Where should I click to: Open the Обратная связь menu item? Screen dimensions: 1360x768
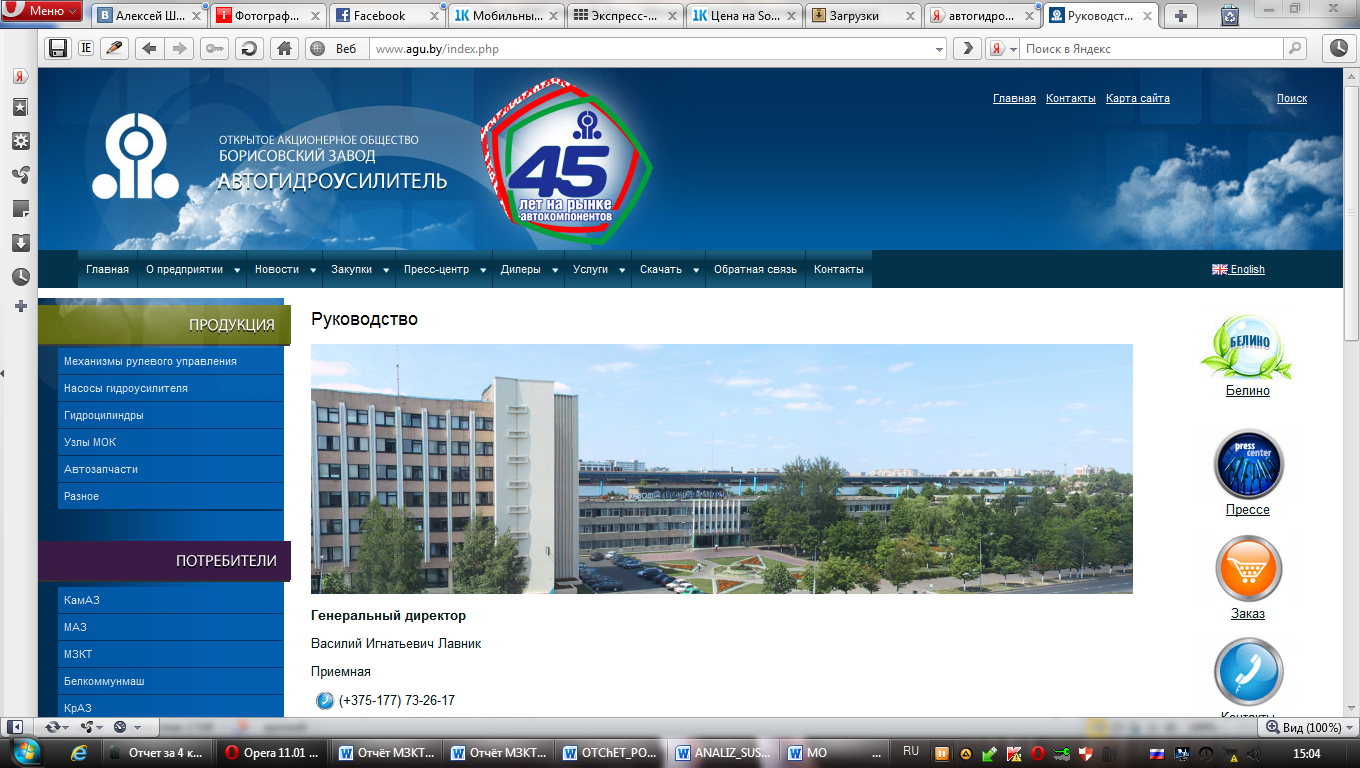(x=755, y=269)
